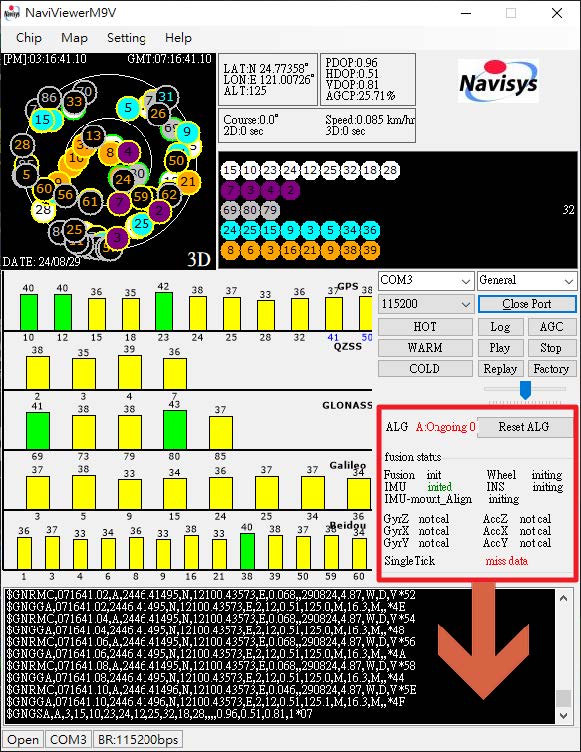Select gray GLONASS satellite 69 in list
This screenshot has height=752, width=581.
(x=230, y=210)
